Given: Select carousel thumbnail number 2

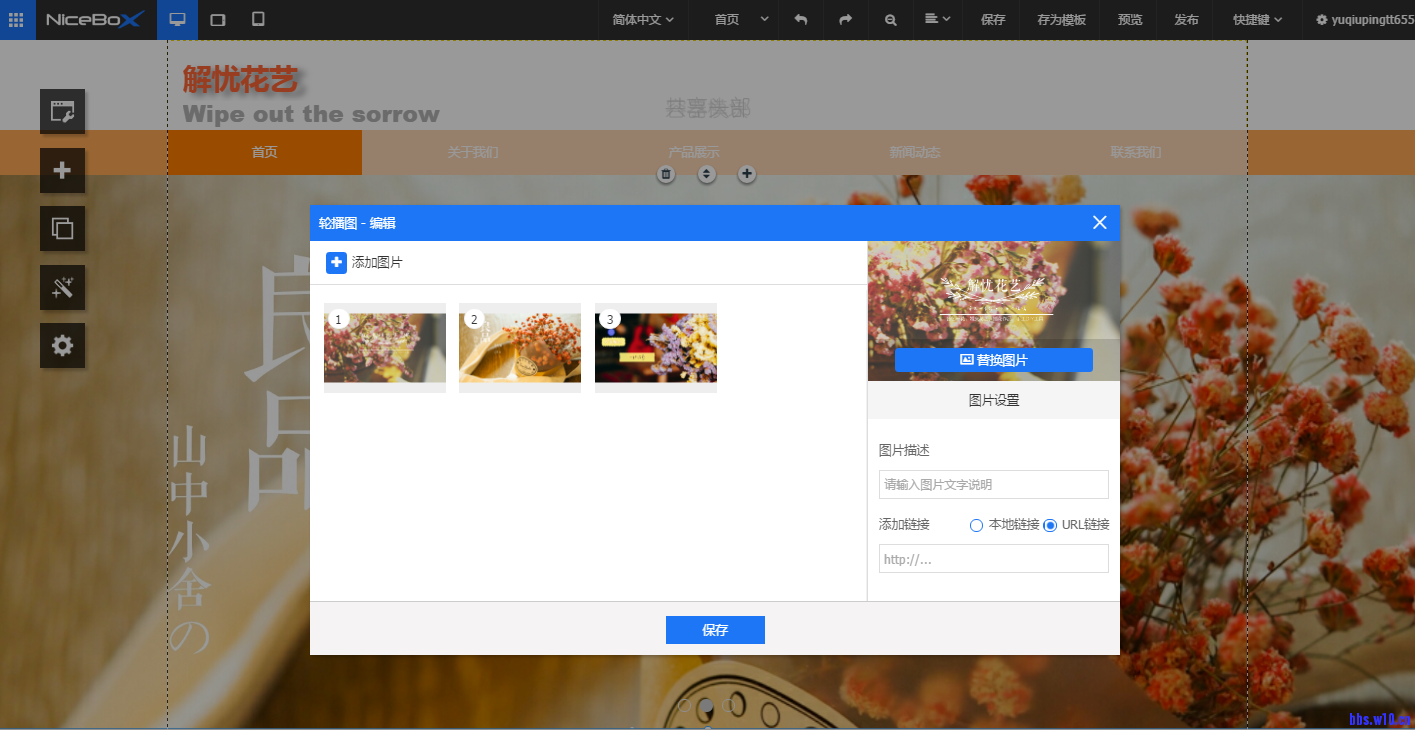Looking at the screenshot, I should point(520,348).
